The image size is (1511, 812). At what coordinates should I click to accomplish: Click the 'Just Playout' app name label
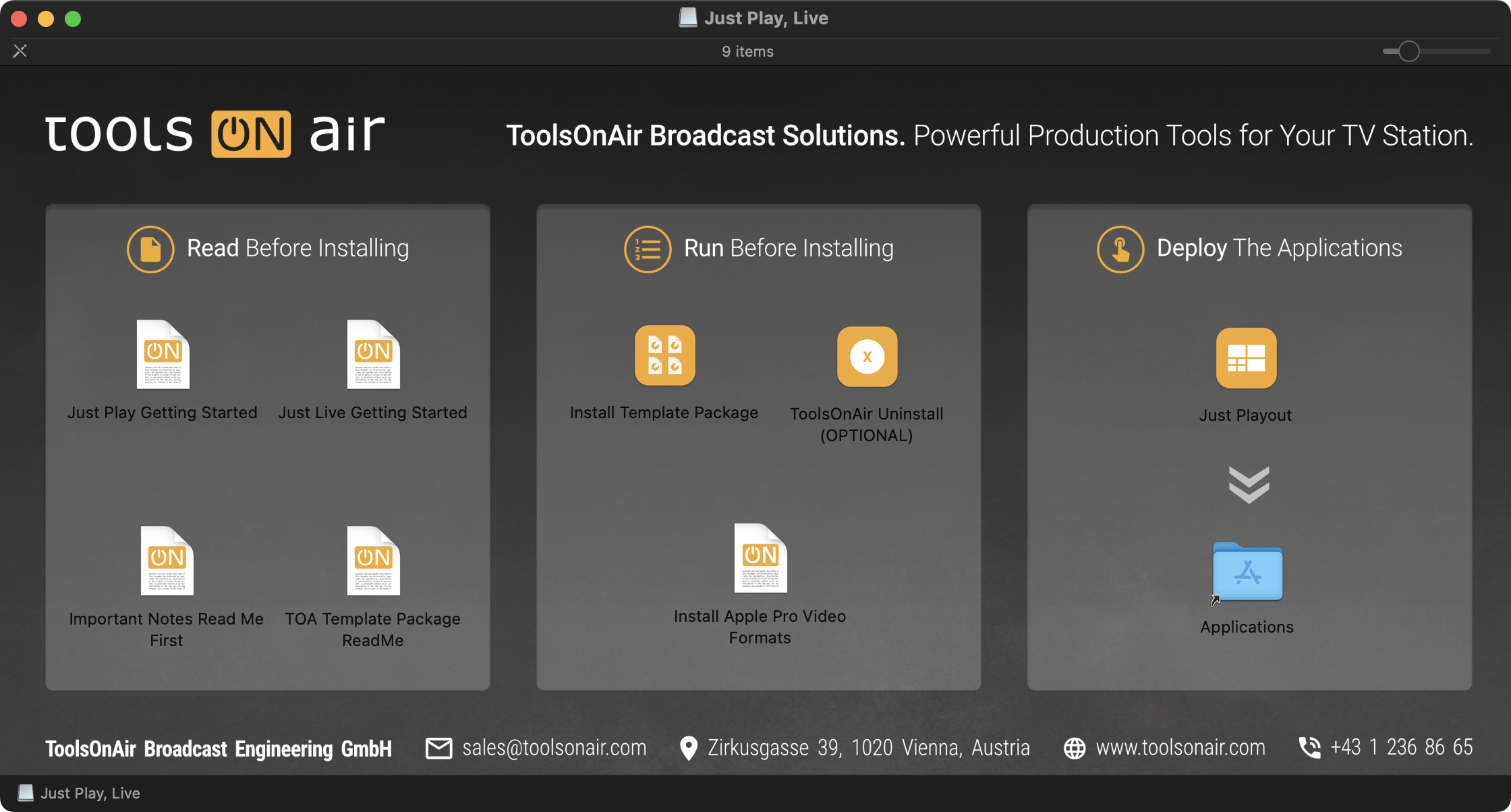click(1246, 415)
